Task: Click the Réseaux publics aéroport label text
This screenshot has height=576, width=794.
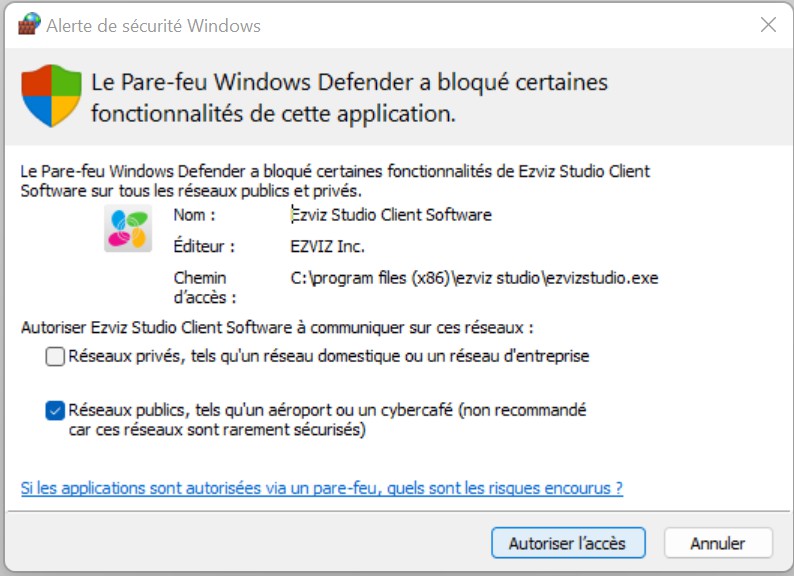Action: click(327, 419)
